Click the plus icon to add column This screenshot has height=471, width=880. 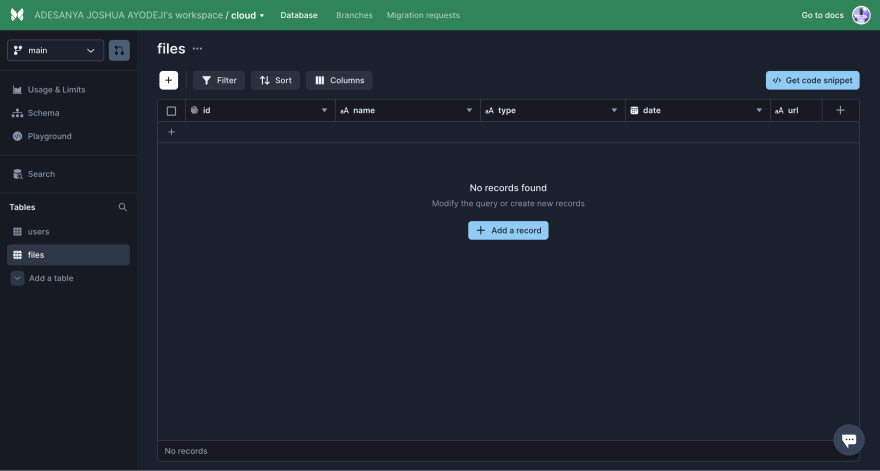[x=840, y=110]
